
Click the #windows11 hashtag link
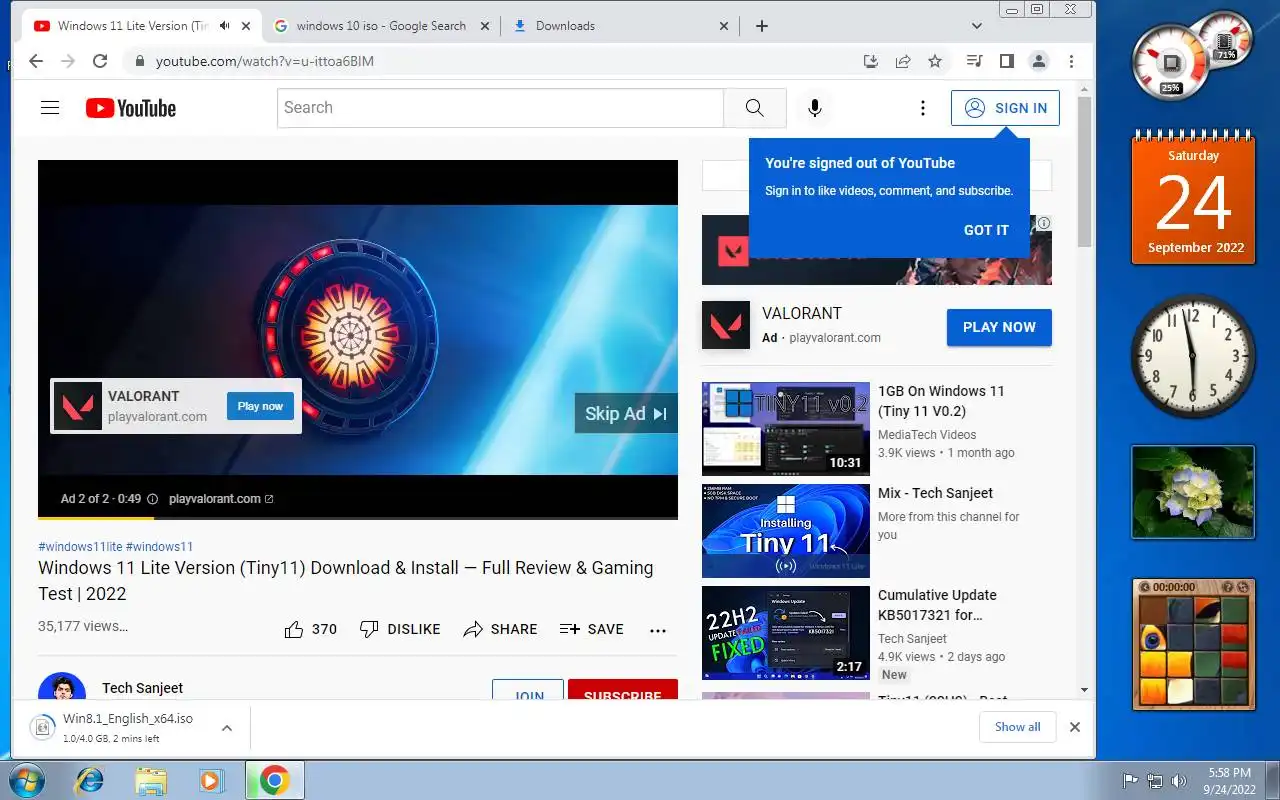pos(159,546)
